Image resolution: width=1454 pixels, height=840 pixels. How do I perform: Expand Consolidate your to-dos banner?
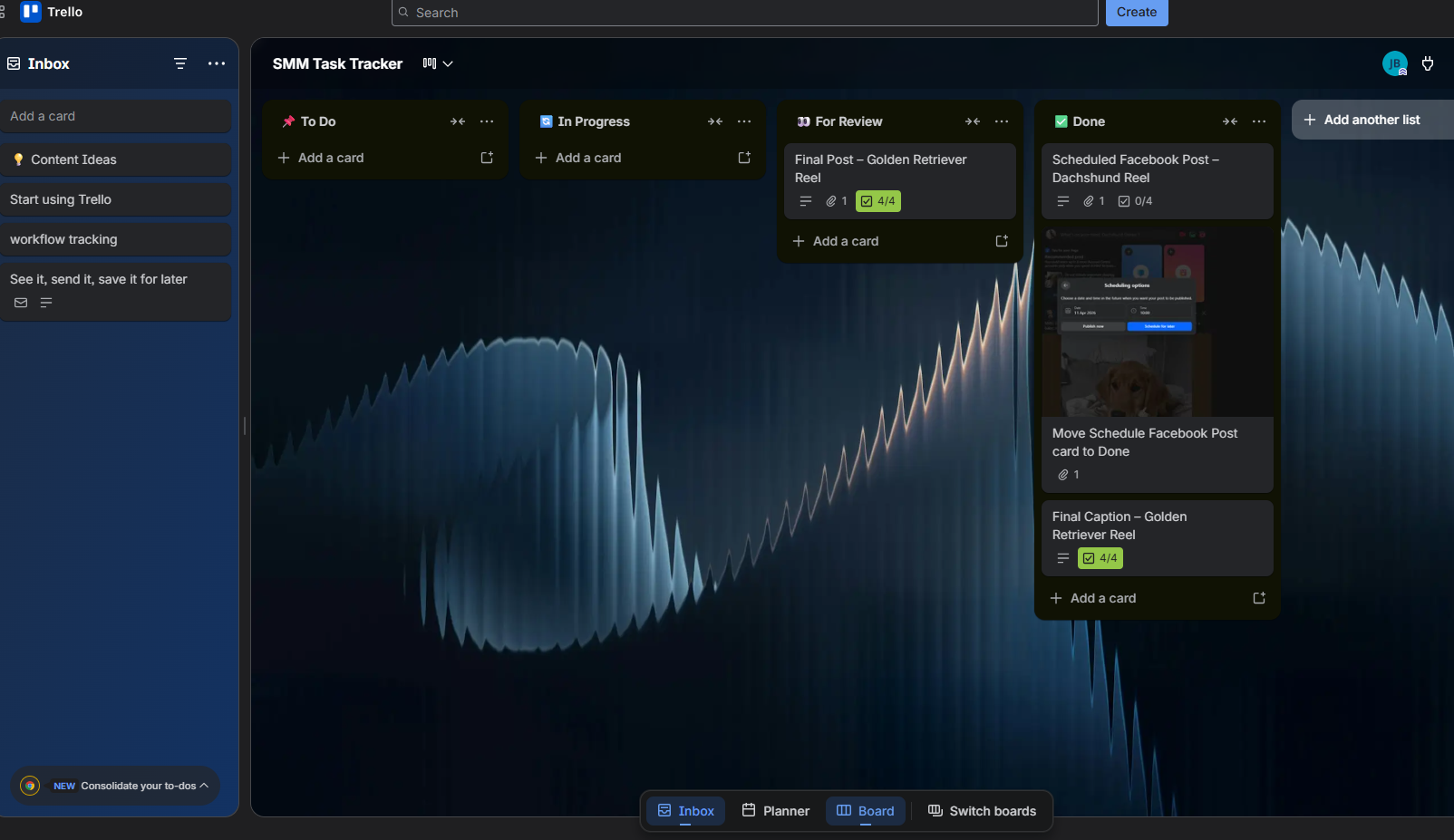tap(115, 786)
